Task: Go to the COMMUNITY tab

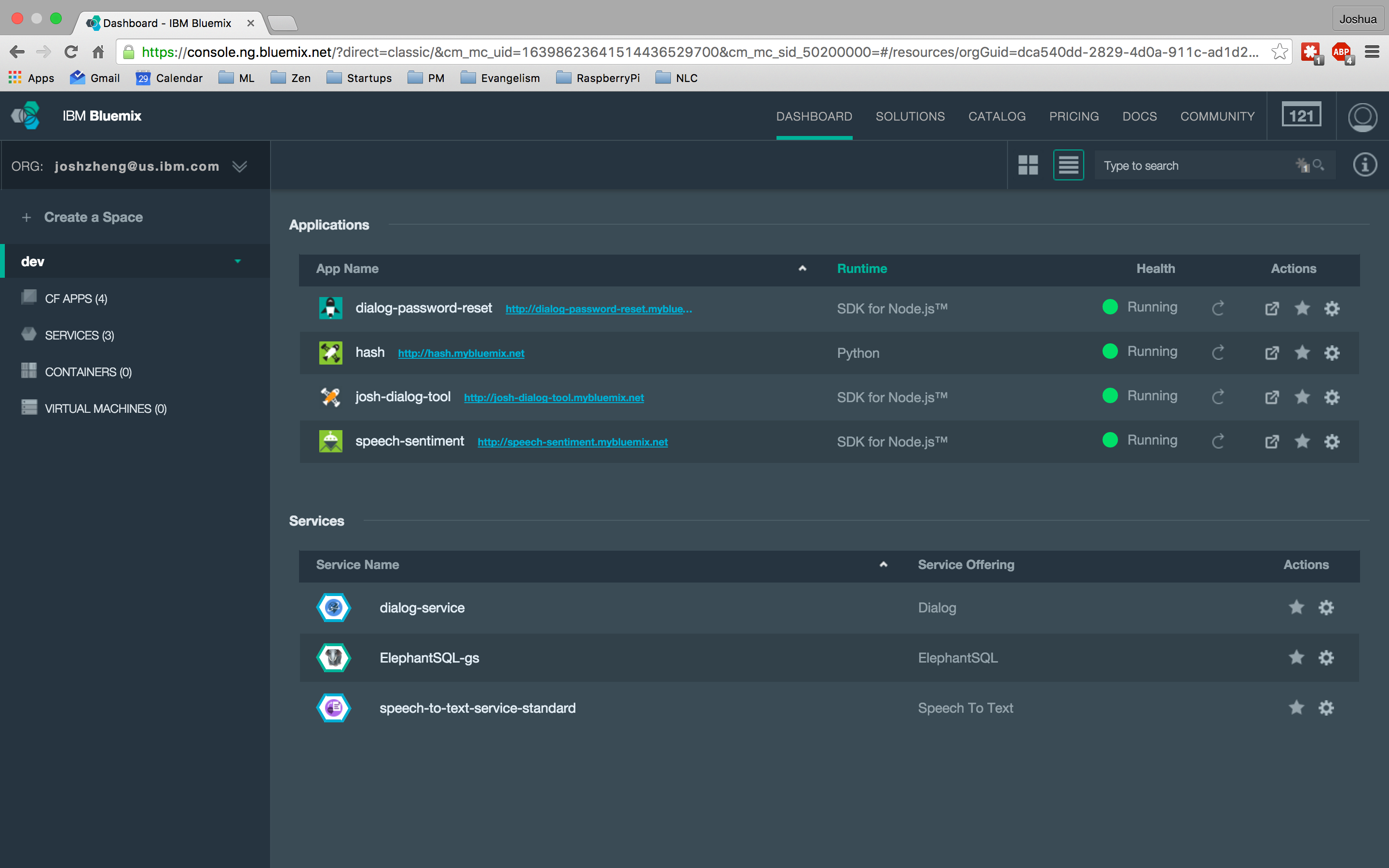Action: (1217, 117)
